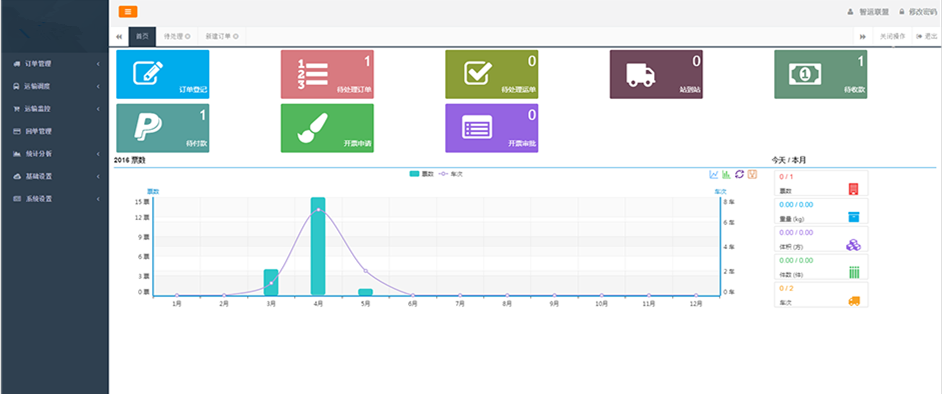Click the April bar in the chart
942x394 pixels.
[318, 246]
